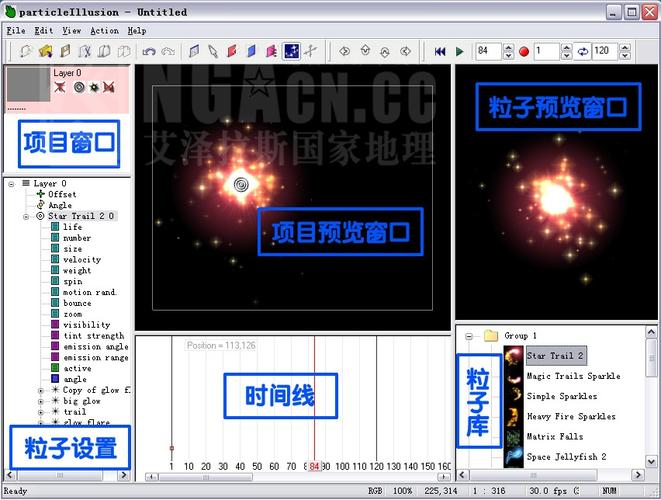Select the emission angle property

[x=96, y=347]
